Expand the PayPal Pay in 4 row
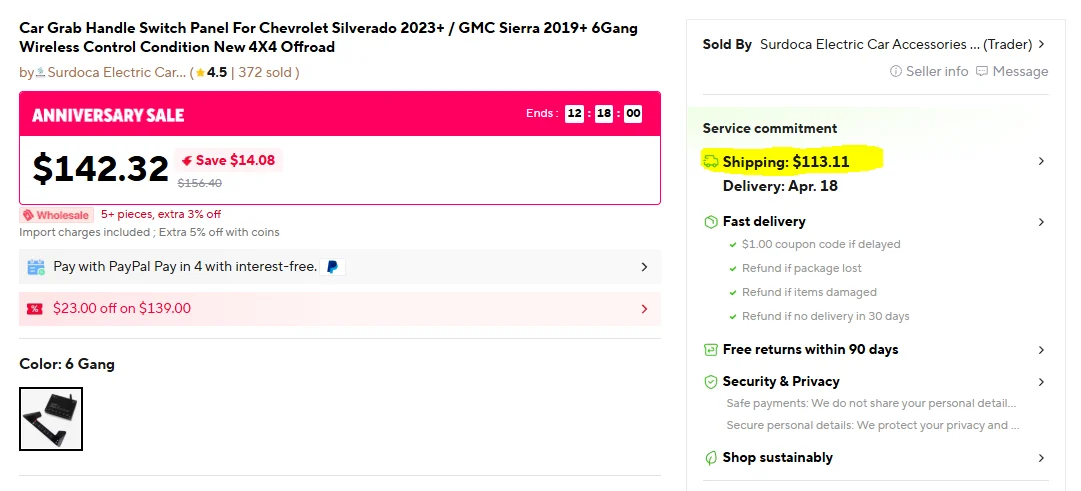 pyautogui.click(x=644, y=267)
